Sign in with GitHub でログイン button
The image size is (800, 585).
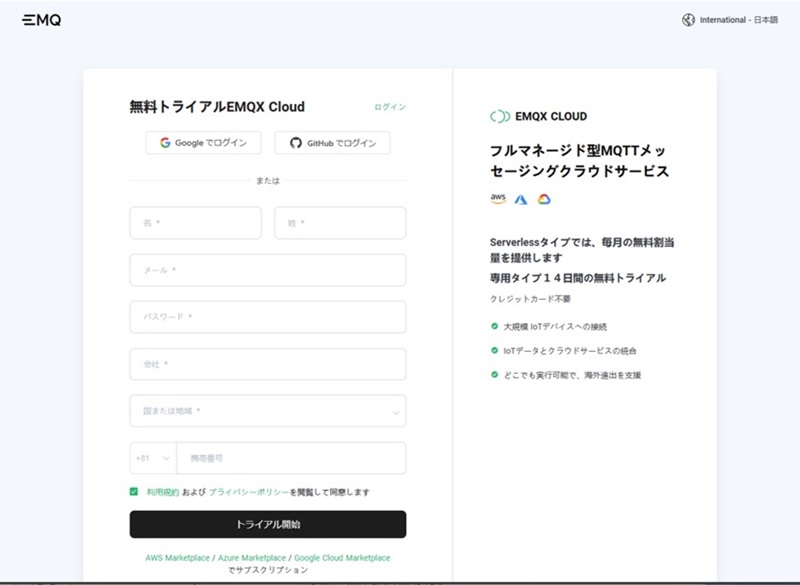tap(332, 143)
